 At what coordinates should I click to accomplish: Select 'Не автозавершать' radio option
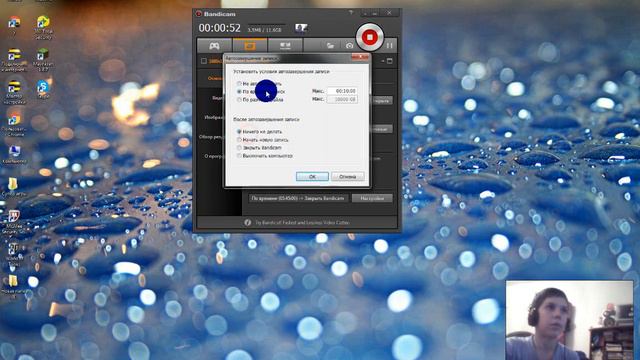point(239,84)
